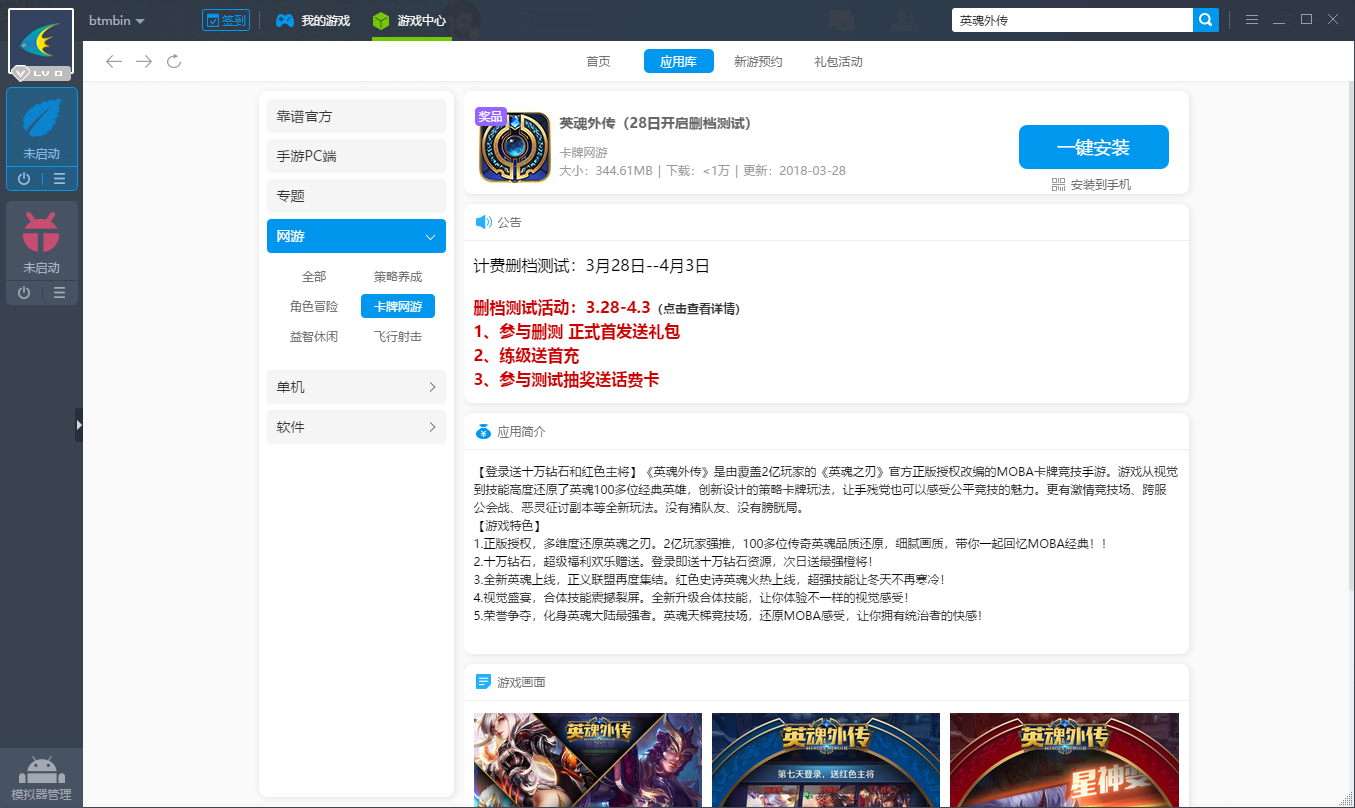Go forward with the right arrow

144,62
